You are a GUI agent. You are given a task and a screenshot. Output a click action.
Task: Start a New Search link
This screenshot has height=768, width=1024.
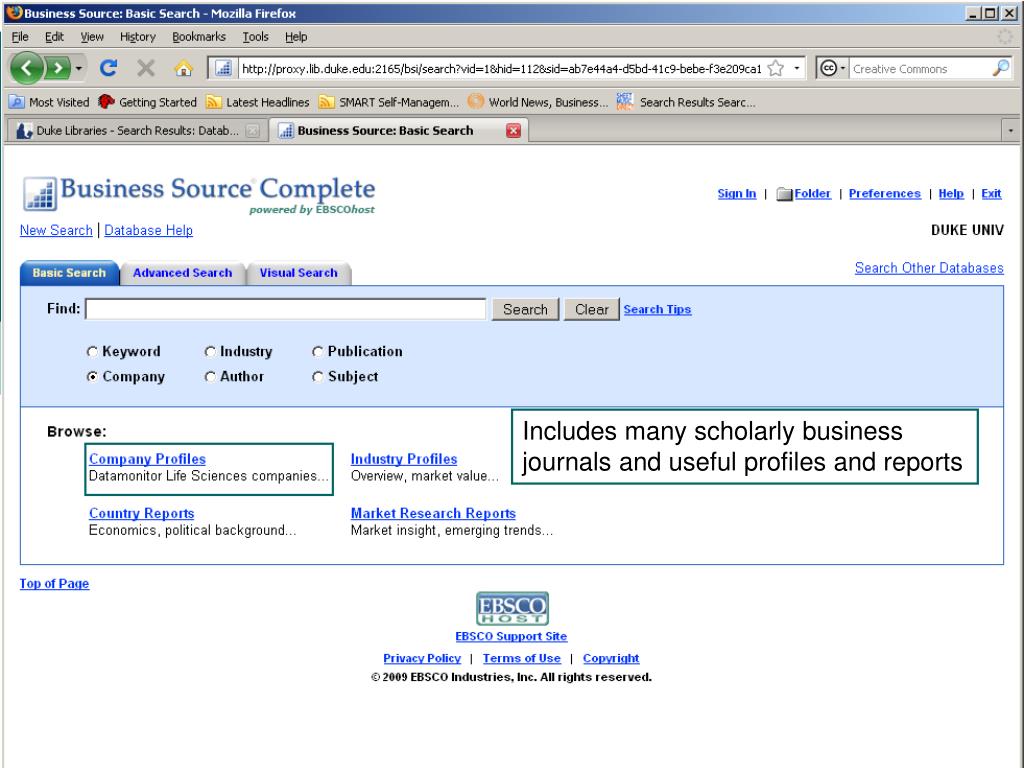click(x=56, y=230)
